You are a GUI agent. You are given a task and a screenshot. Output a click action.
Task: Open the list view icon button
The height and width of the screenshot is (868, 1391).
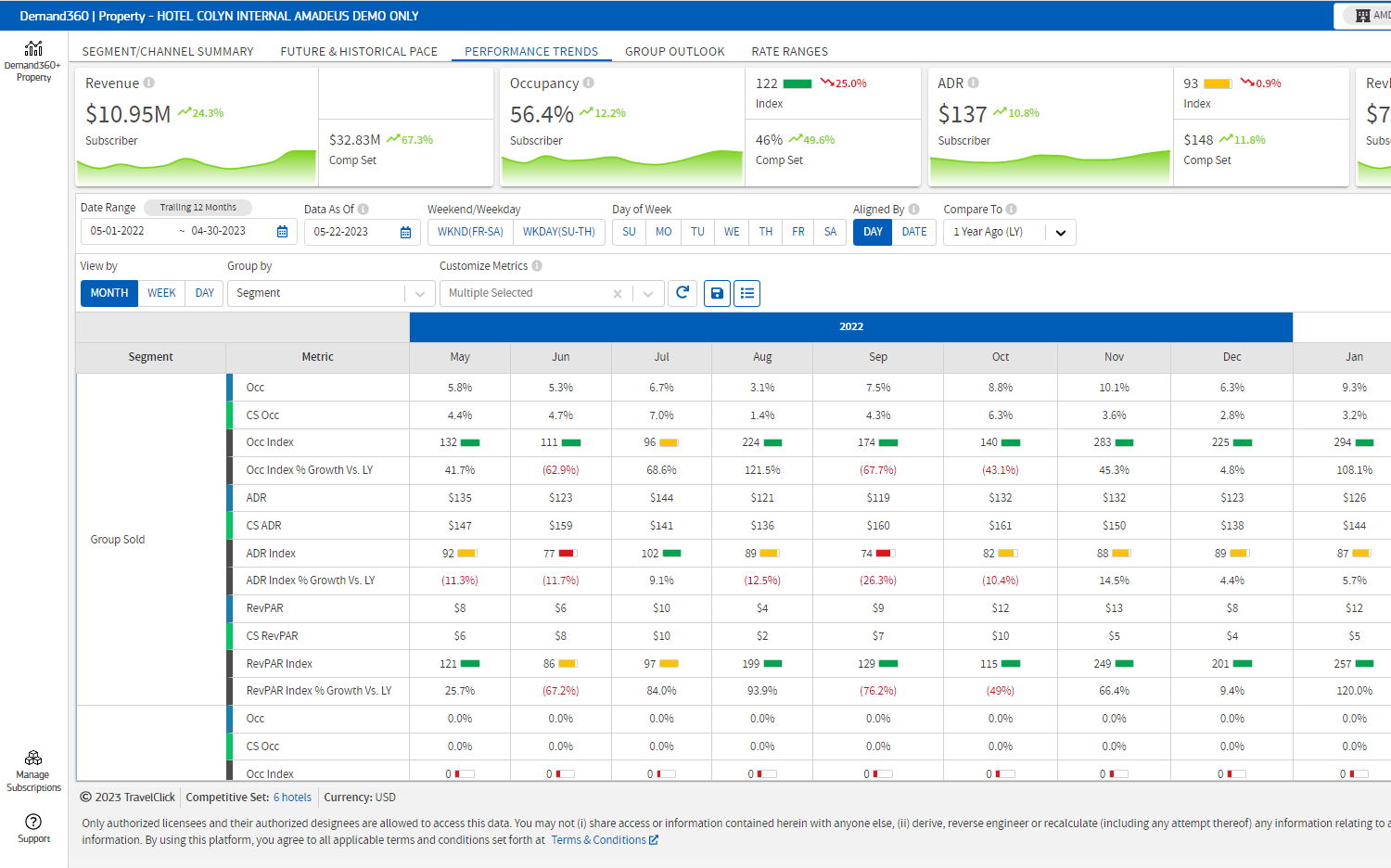(x=747, y=293)
